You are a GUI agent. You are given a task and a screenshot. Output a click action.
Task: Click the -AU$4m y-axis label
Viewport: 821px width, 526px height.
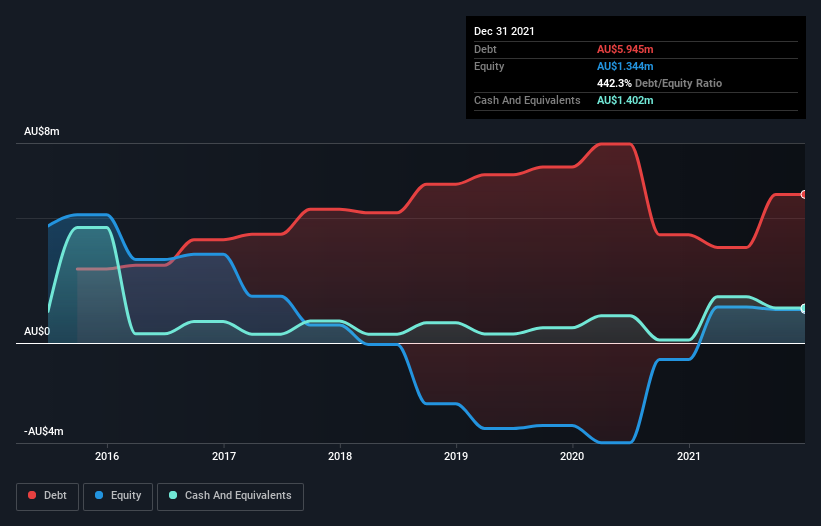(43, 431)
